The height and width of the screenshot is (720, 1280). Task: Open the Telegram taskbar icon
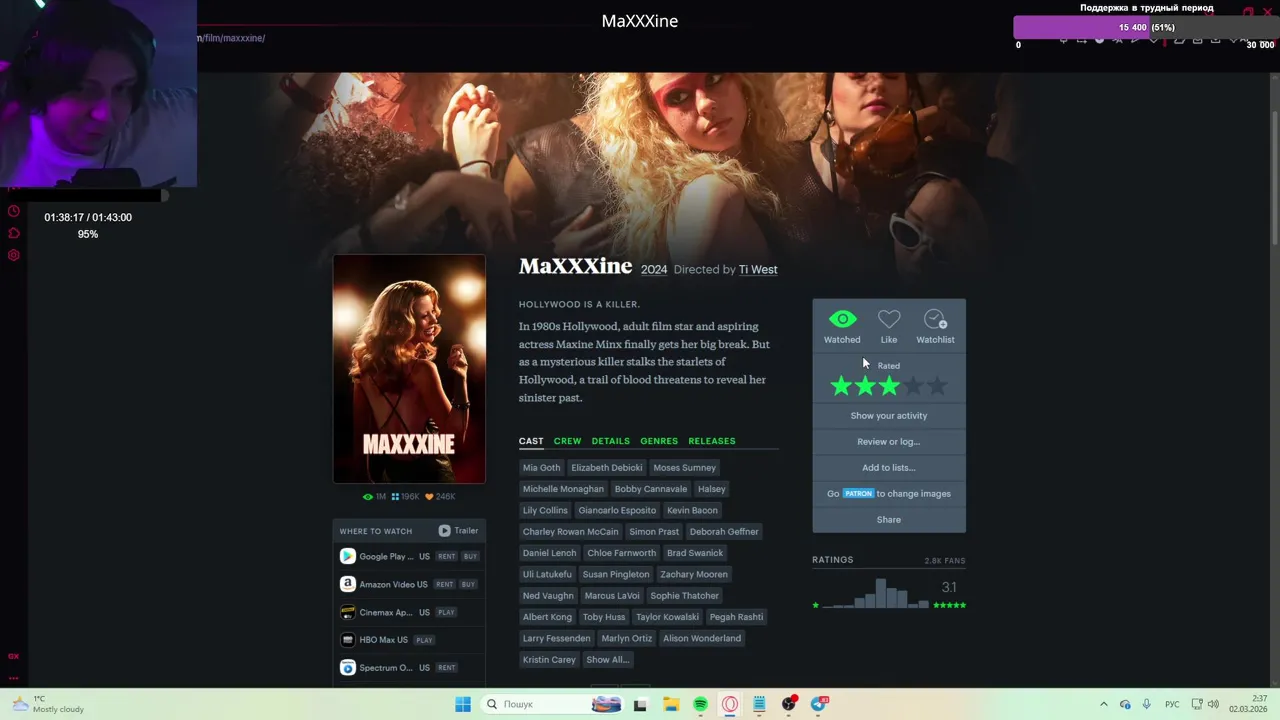tap(819, 704)
